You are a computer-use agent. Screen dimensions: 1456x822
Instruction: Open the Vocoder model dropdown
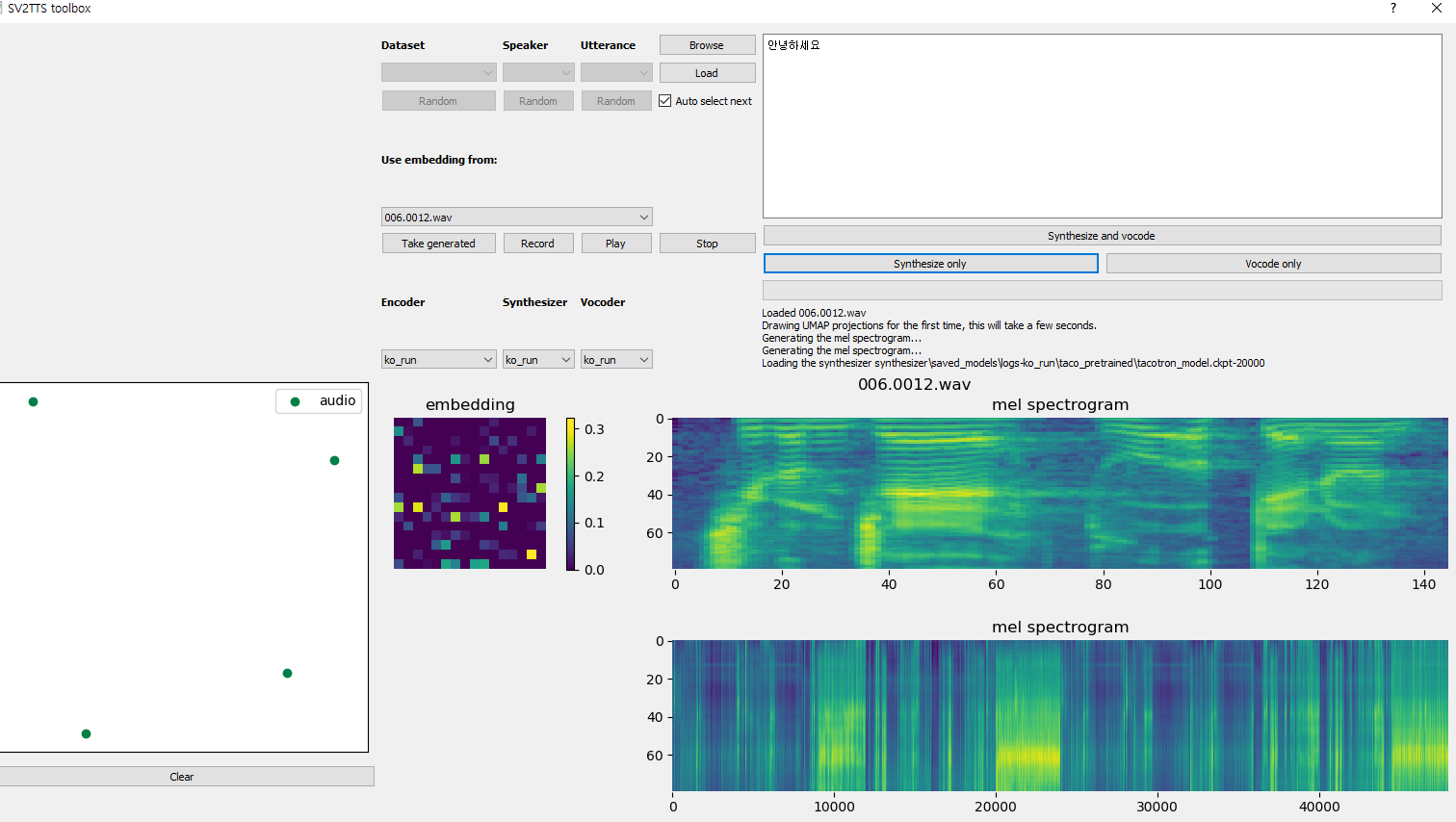pyautogui.click(x=616, y=358)
